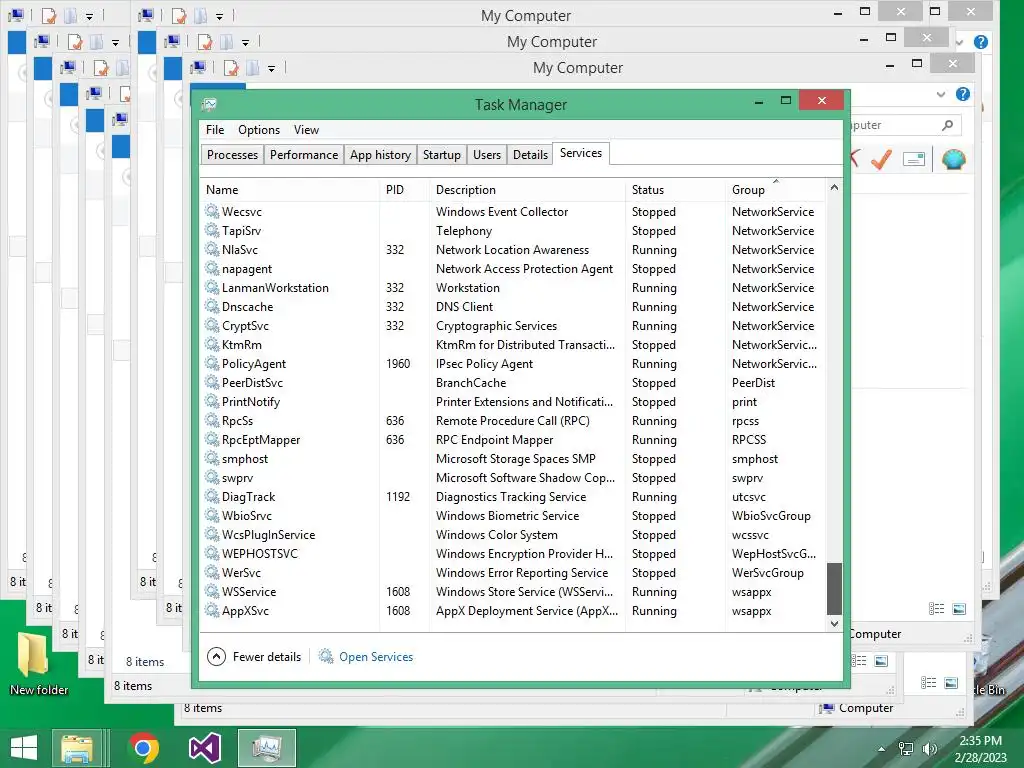Image resolution: width=1024 pixels, height=768 pixels.
Task: Open the View menu in Task Manager
Action: click(x=306, y=130)
